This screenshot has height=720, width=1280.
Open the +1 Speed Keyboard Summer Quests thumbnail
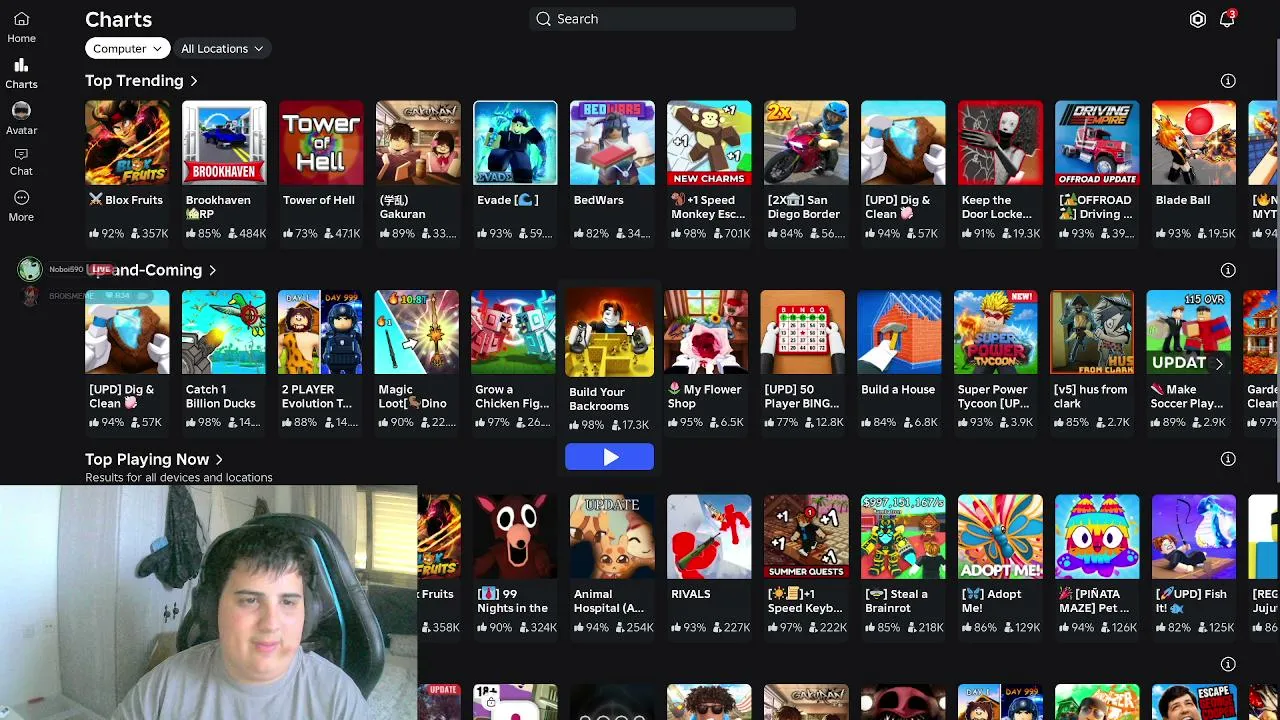806,537
